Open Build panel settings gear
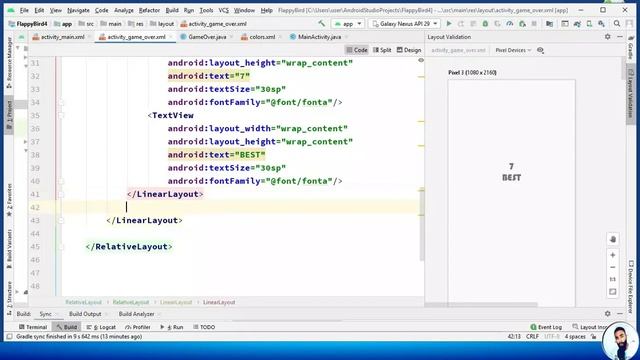 click(608, 313)
